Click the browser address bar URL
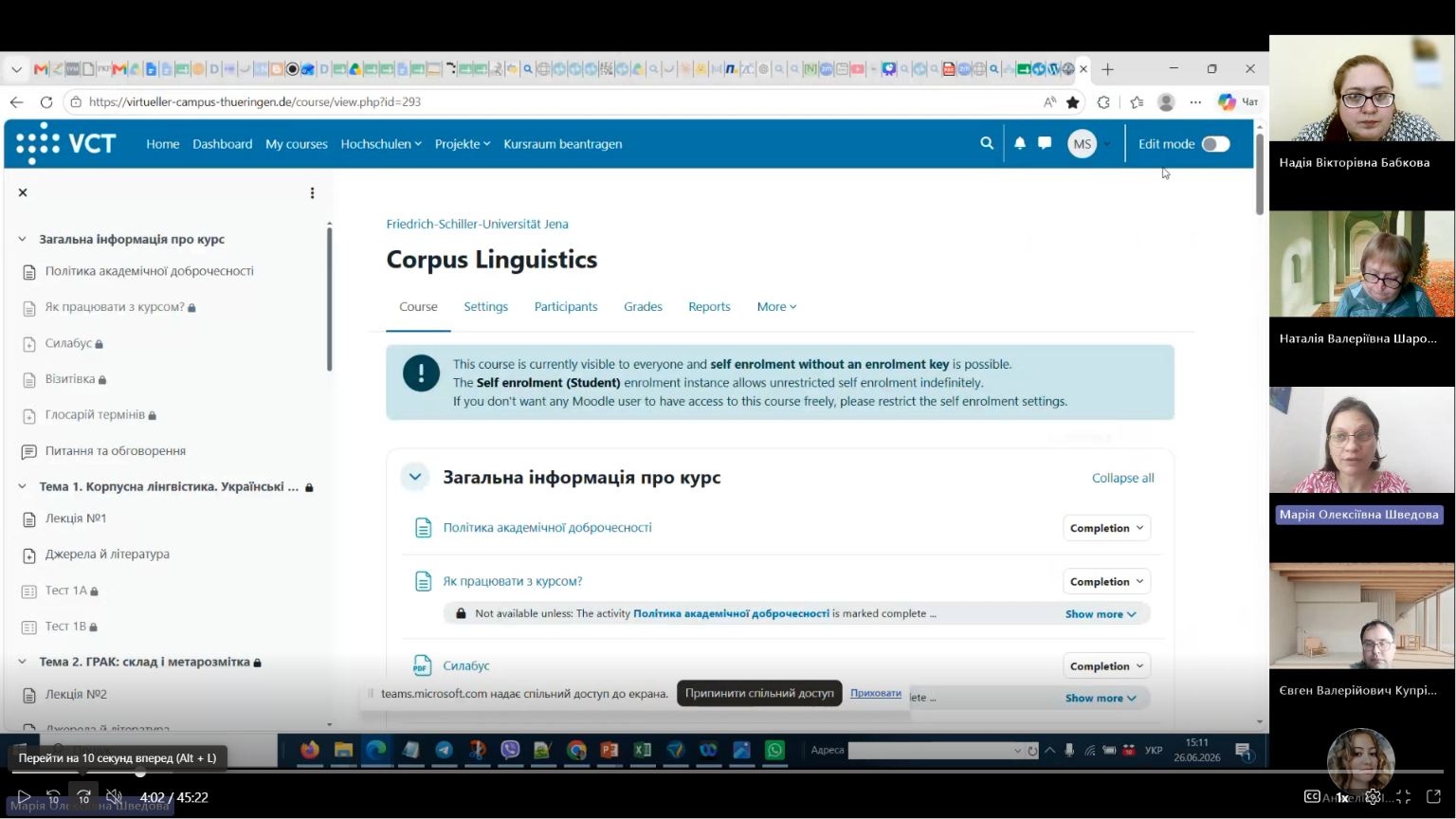This screenshot has height=819, width=1456. [x=256, y=101]
